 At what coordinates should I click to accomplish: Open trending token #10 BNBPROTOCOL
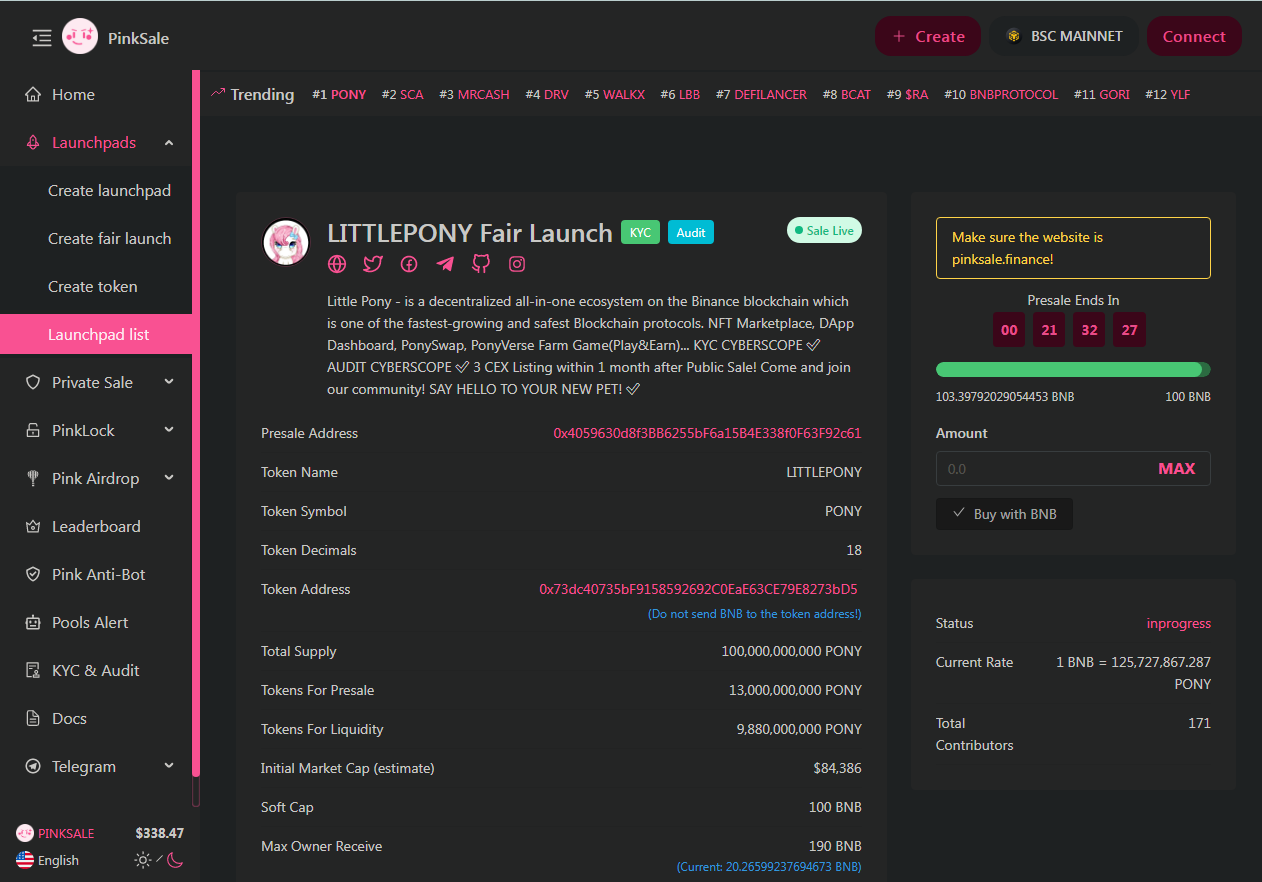[1001, 94]
